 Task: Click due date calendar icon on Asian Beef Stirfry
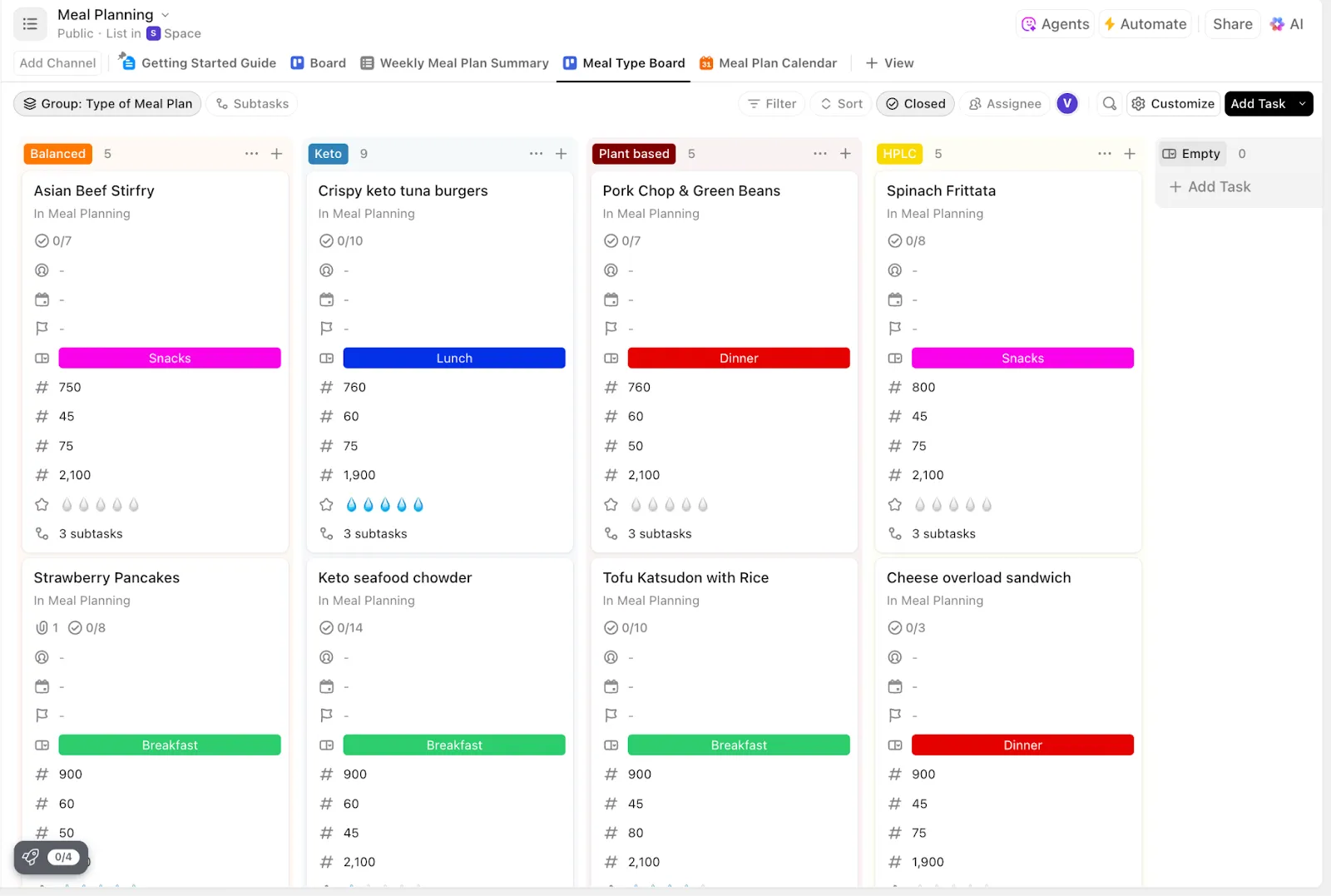tap(42, 299)
